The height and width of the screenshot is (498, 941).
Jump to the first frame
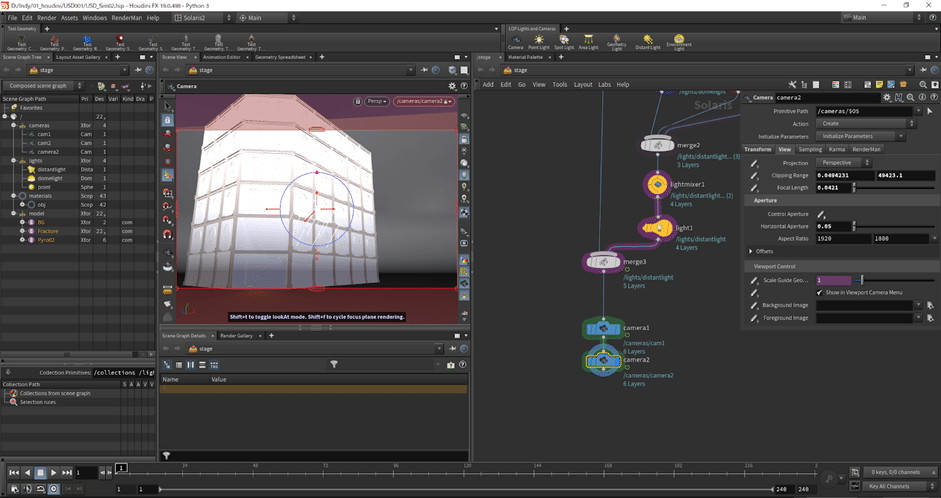tap(14, 472)
